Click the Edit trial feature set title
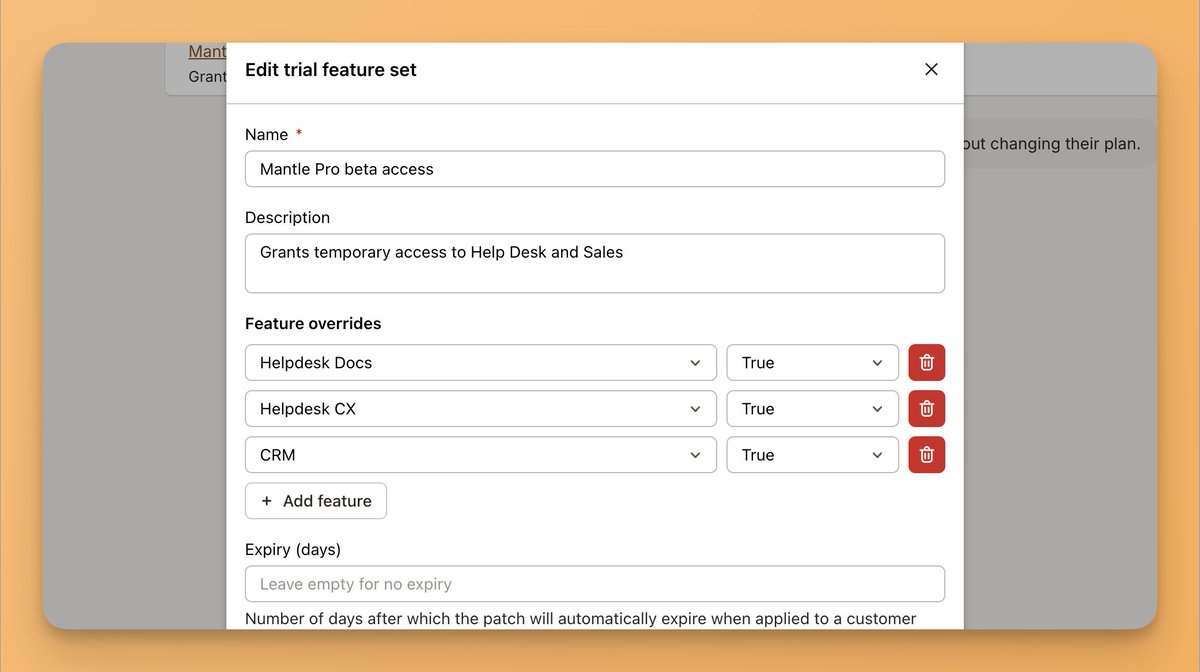 (x=331, y=70)
